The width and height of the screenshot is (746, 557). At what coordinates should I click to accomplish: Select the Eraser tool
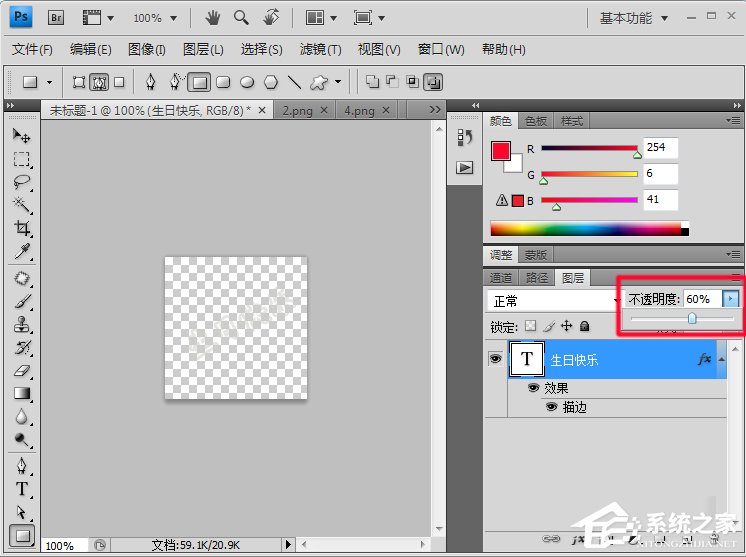point(21,370)
